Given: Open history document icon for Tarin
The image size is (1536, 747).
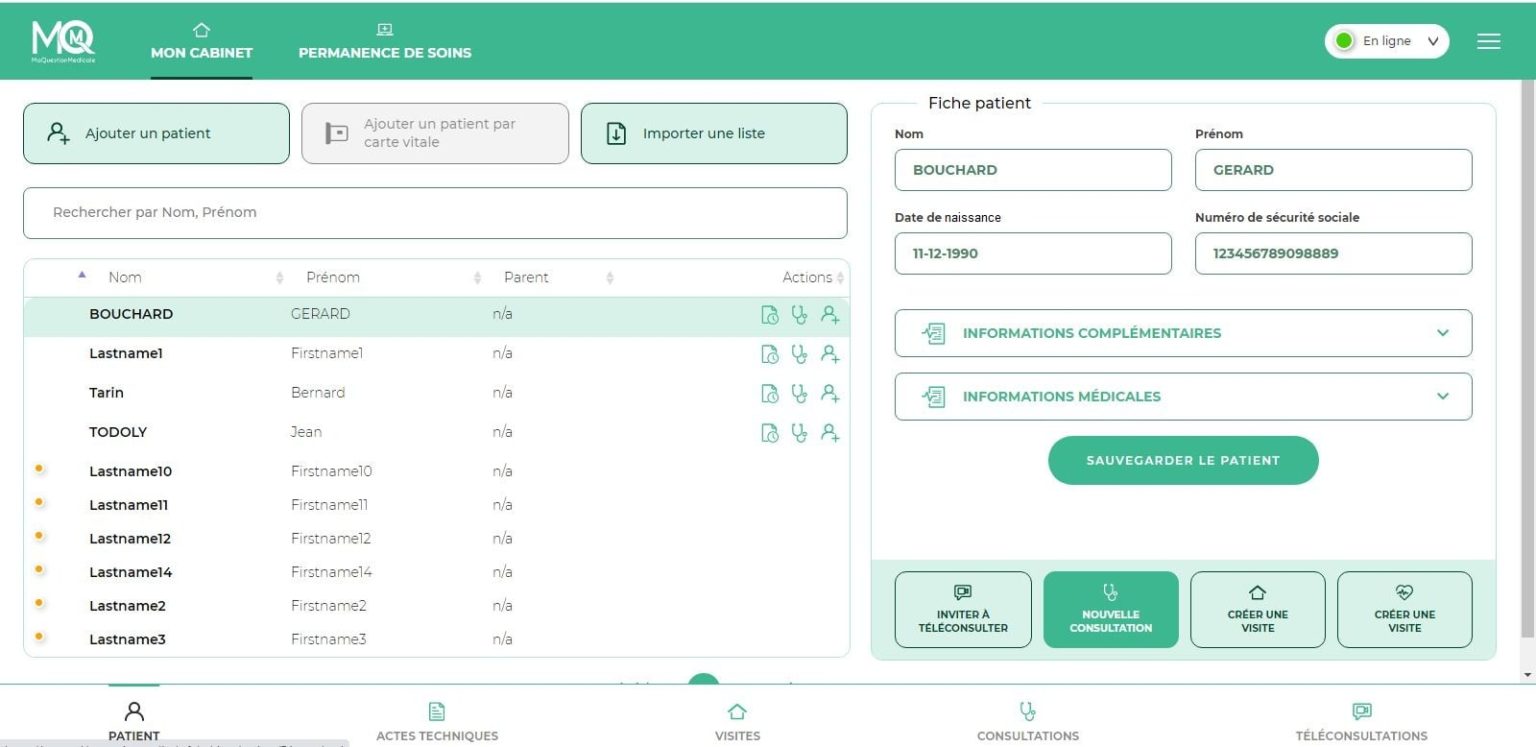Looking at the screenshot, I should tap(770, 393).
